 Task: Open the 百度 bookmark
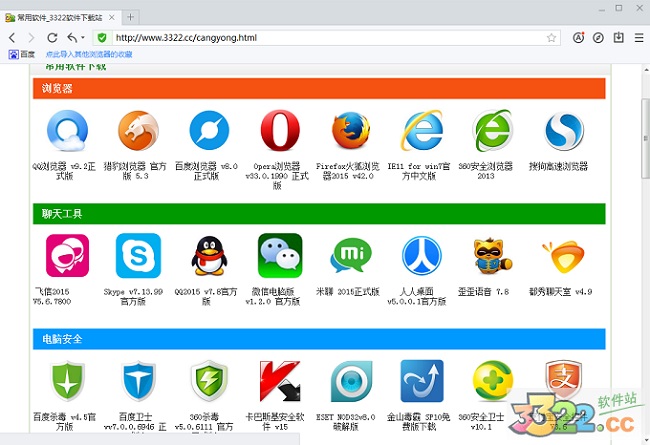click(x=22, y=54)
